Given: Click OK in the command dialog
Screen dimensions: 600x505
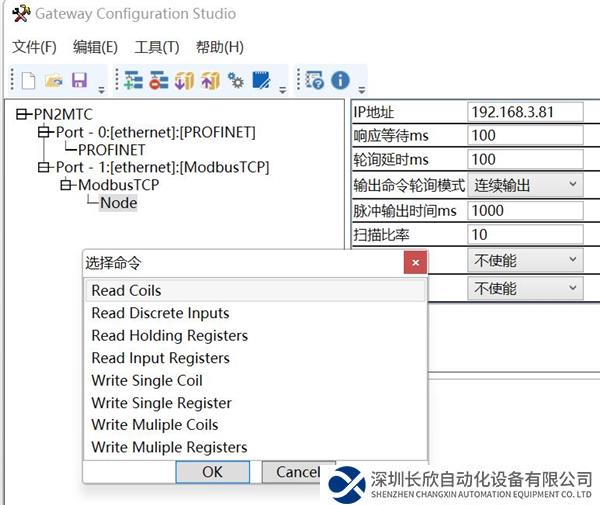Looking at the screenshot, I should point(212,472).
